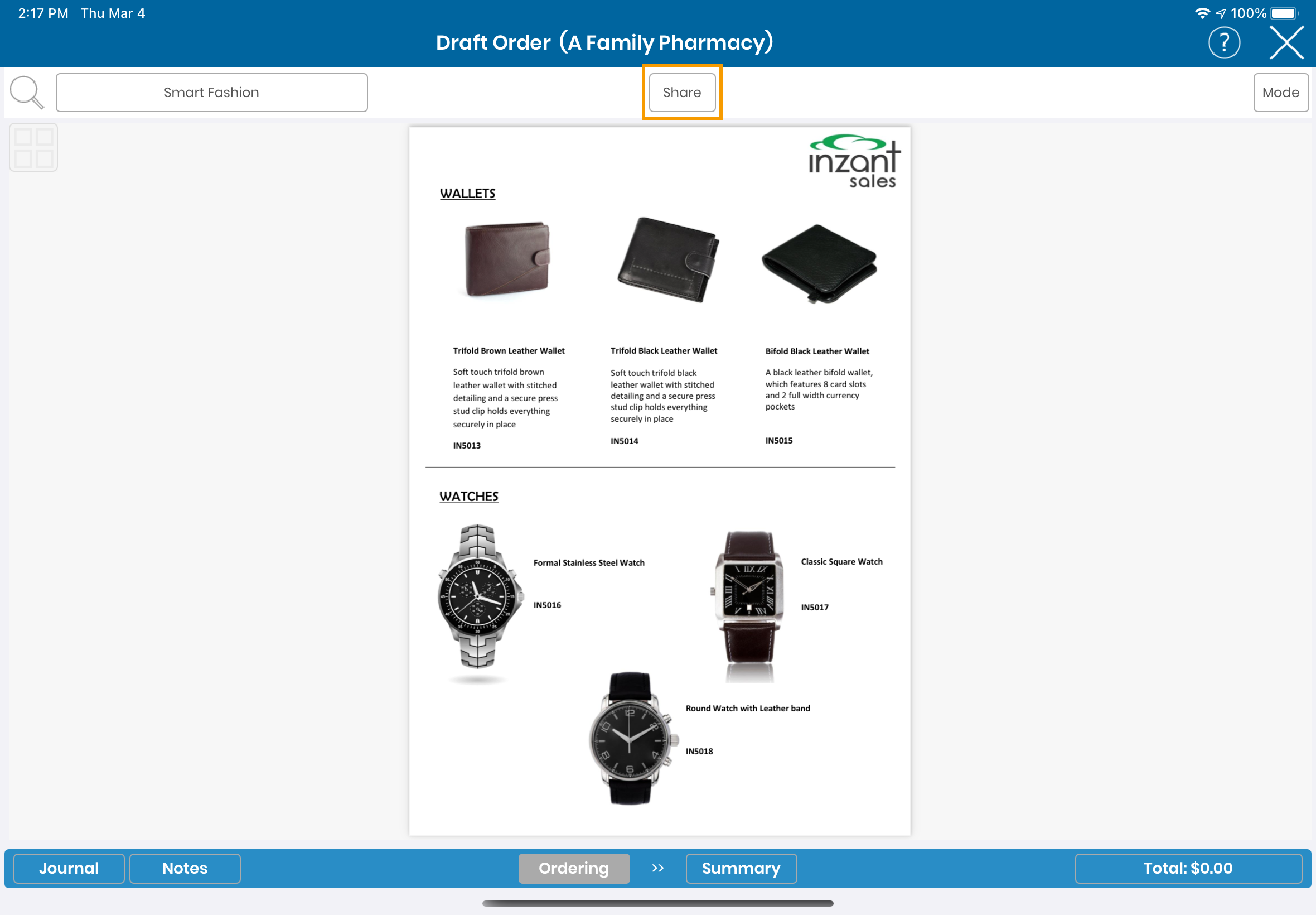Image resolution: width=1316 pixels, height=915 pixels.
Task: Open the Journal section
Action: click(69, 868)
